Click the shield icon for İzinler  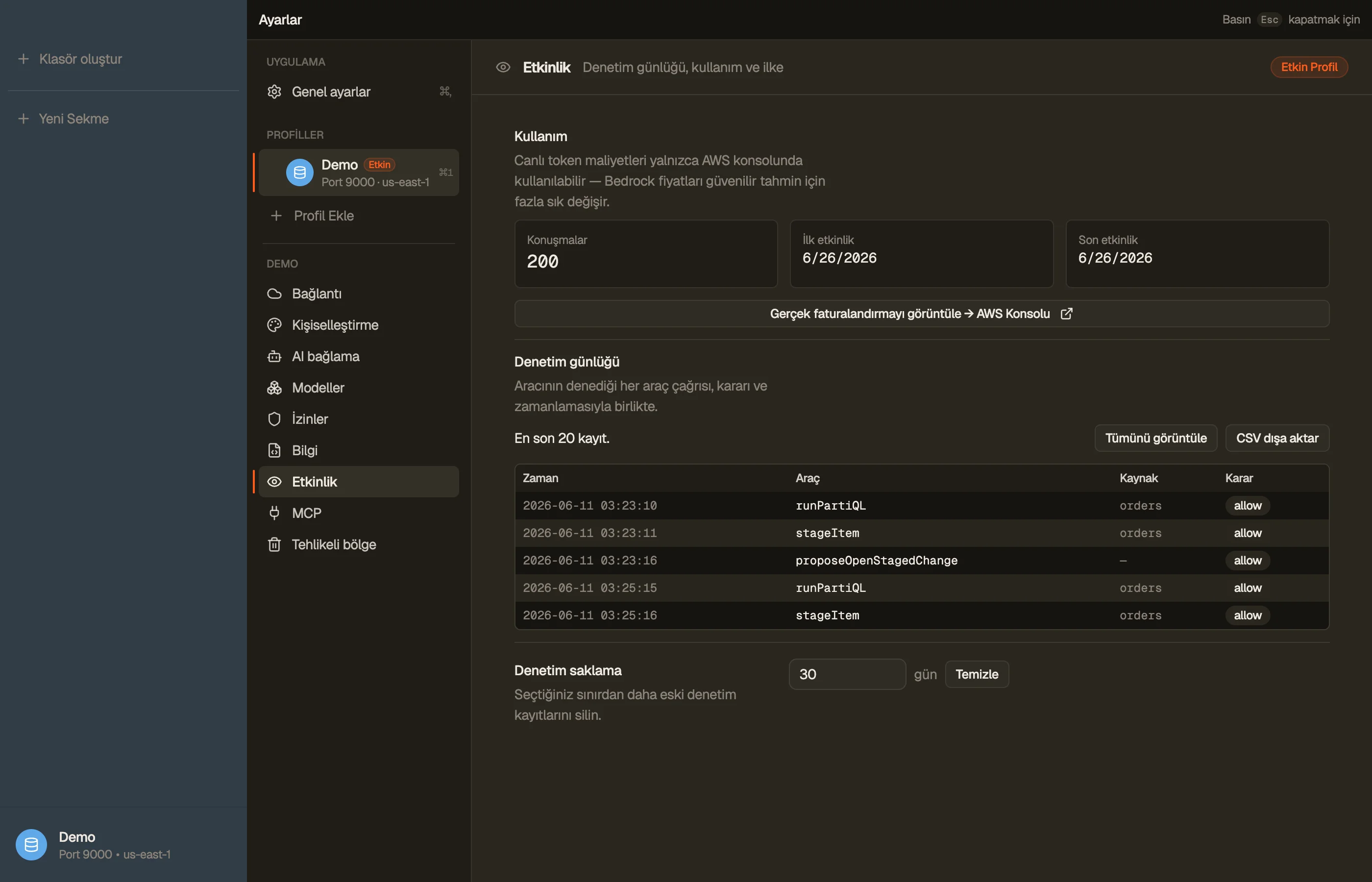coord(274,418)
